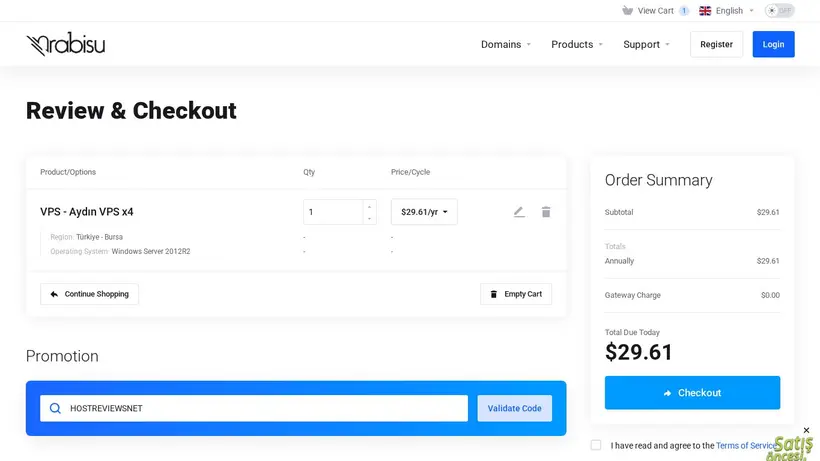Toggle the dark mode OFF switch
This screenshot has width=820, height=461.
pyautogui.click(x=780, y=10)
